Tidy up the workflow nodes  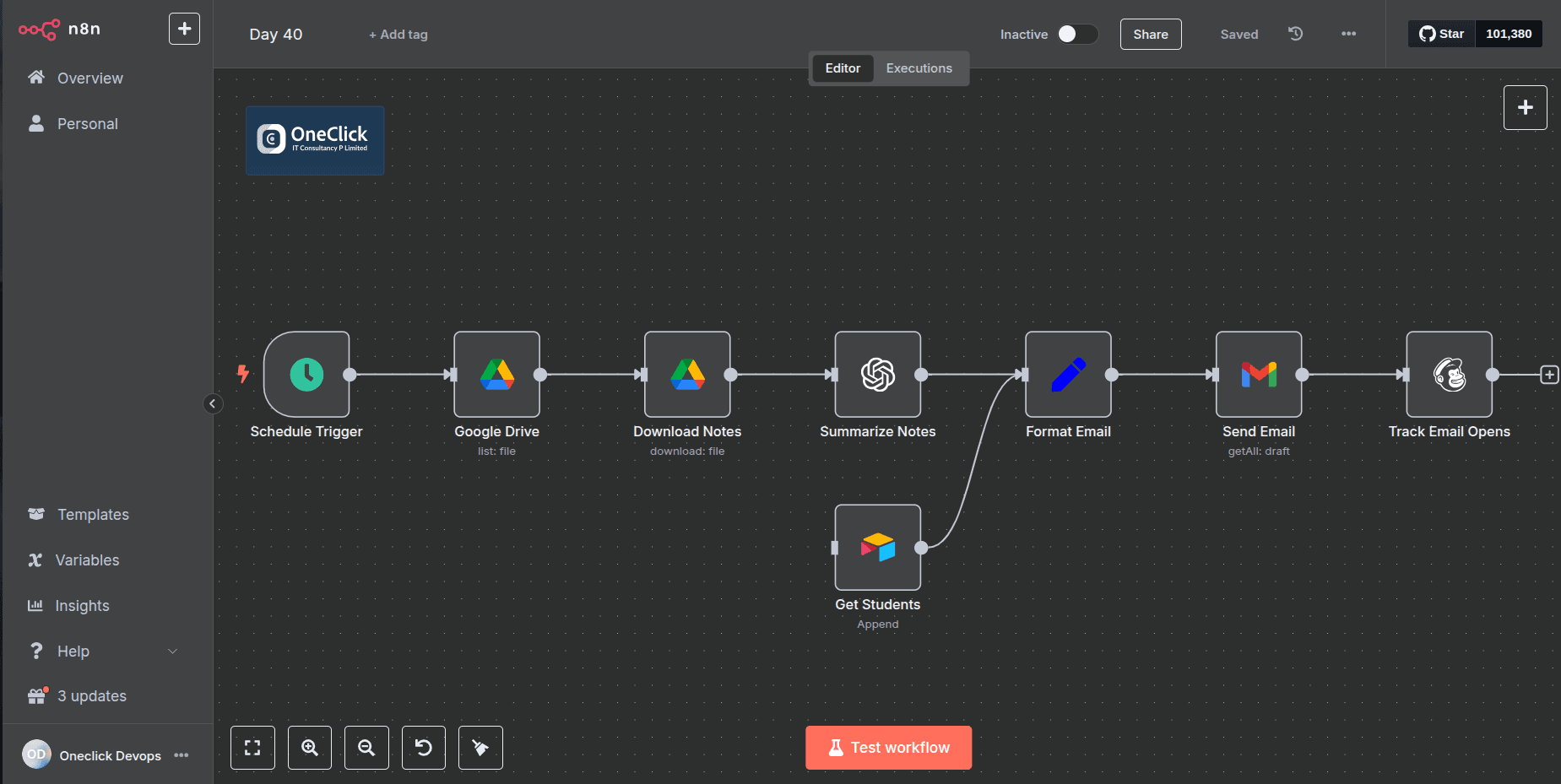tap(480, 748)
